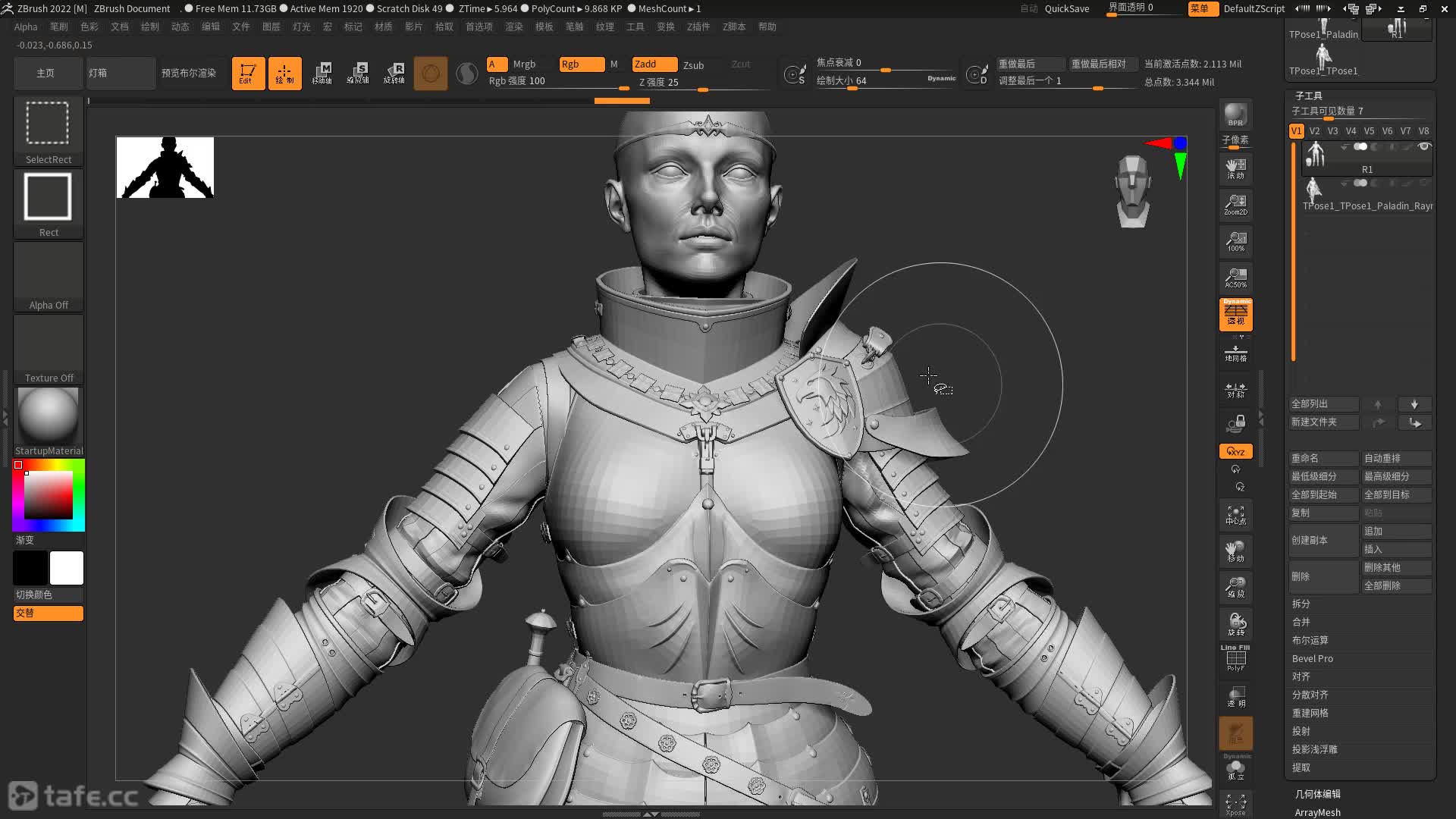Activate the Edit mode button
Viewport: 1456px width, 819px height.
[x=248, y=74]
